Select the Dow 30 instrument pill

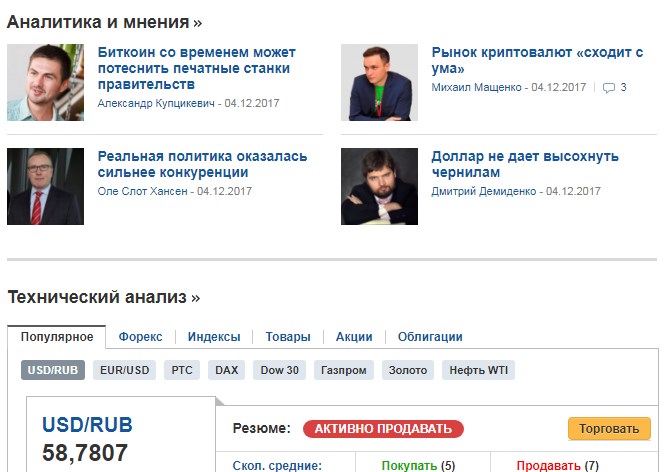coord(279,370)
